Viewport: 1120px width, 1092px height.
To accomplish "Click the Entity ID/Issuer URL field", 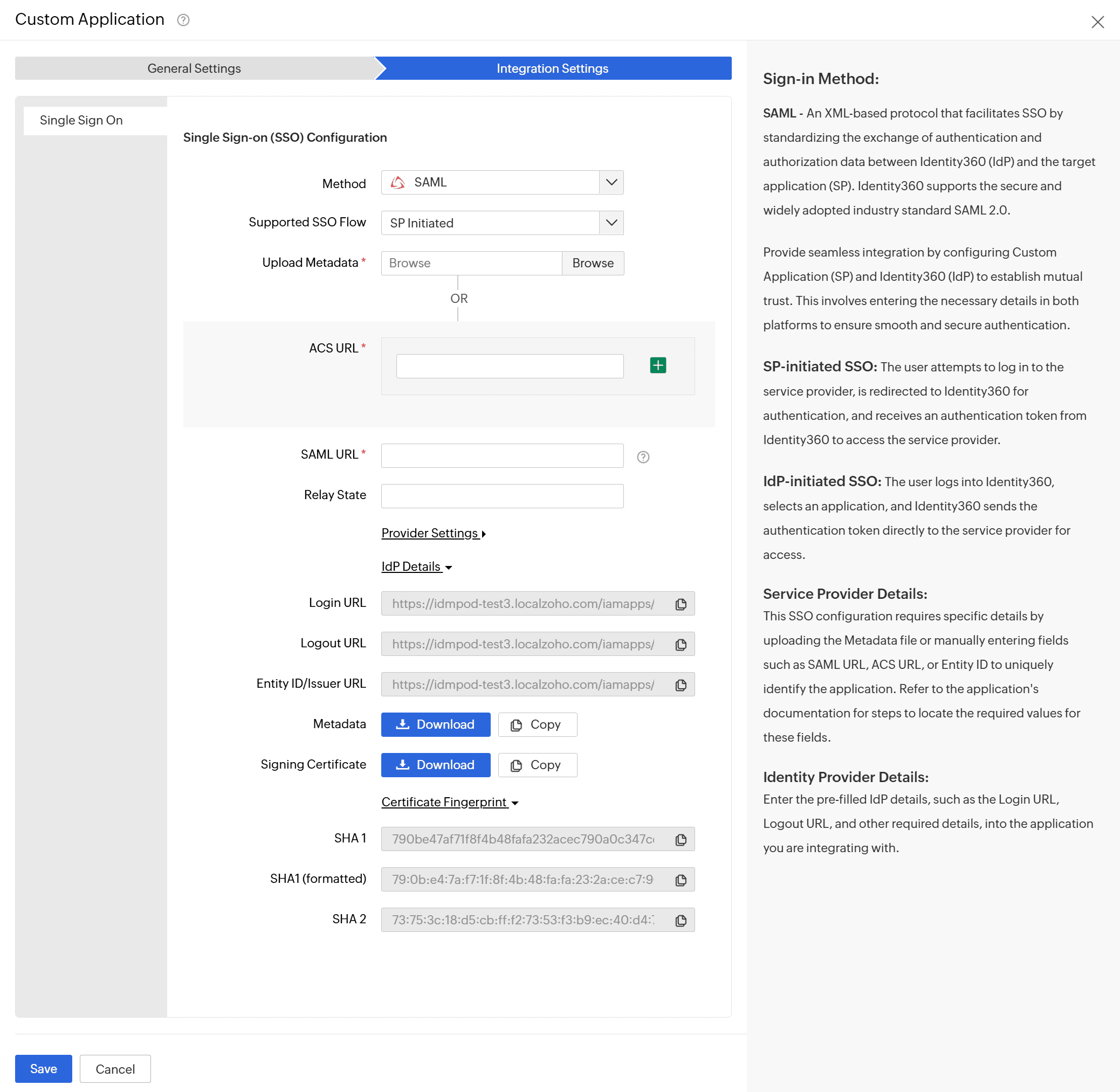I will tap(538, 684).
